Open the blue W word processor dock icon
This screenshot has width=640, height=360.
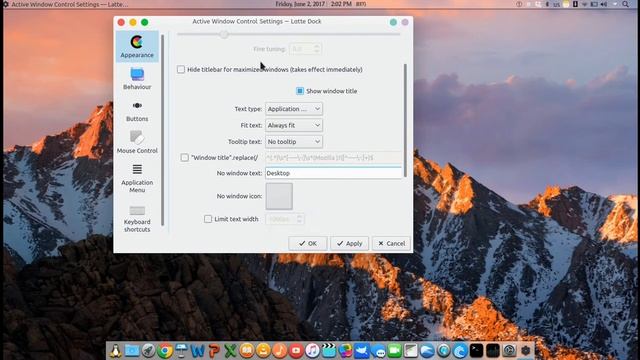pos(198,351)
